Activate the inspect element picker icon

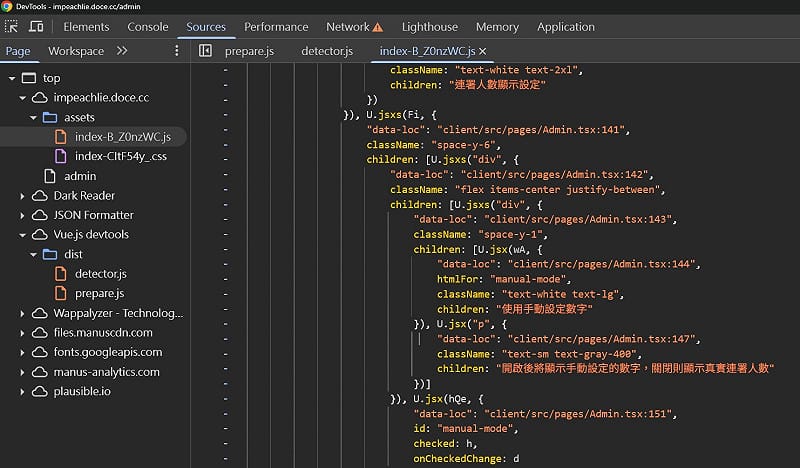point(13,27)
